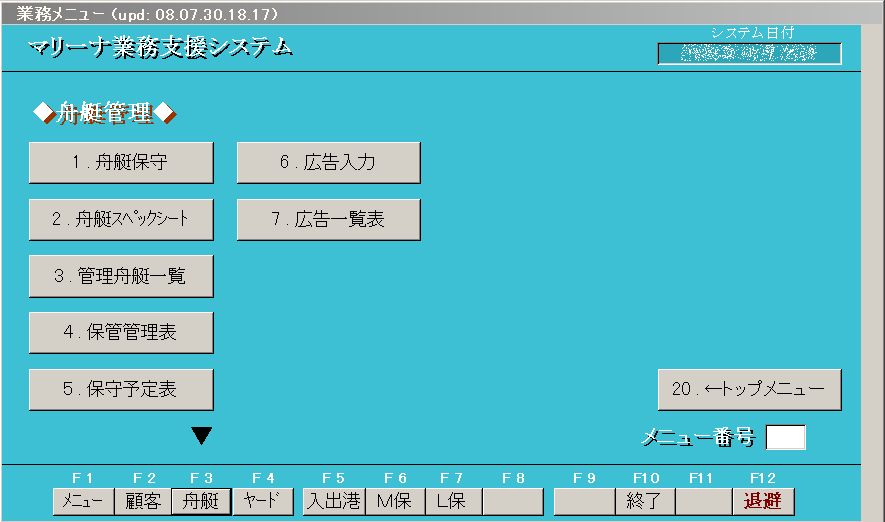Switch to F2 顧客 section

tap(143, 501)
